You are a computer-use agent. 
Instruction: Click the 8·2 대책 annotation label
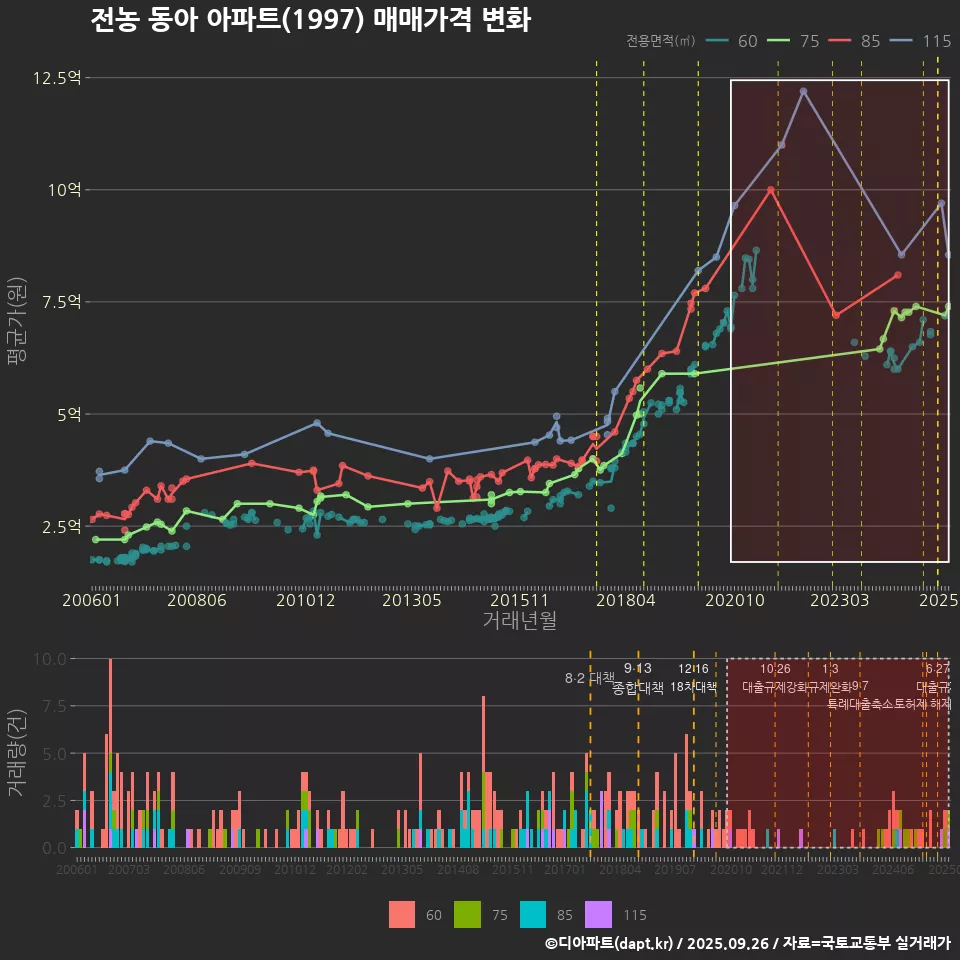(589, 678)
